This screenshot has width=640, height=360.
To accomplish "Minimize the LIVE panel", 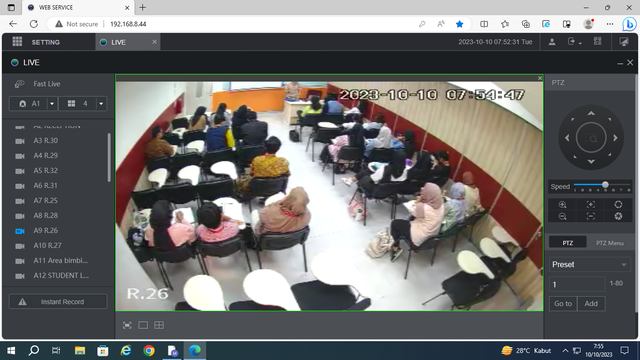I will pyautogui.click(x=620, y=63).
